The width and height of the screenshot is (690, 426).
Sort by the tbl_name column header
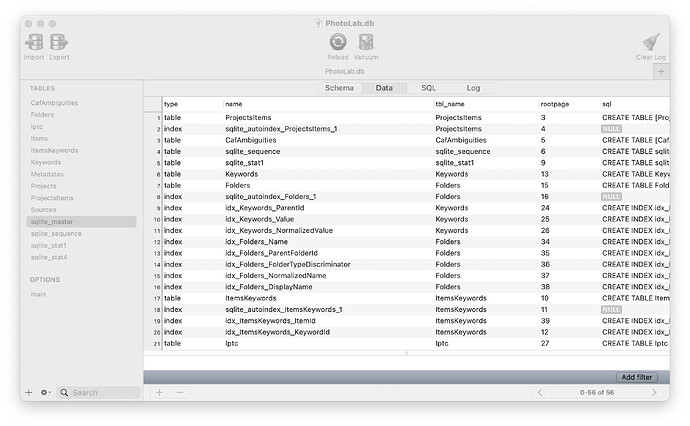click(x=485, y=104)
